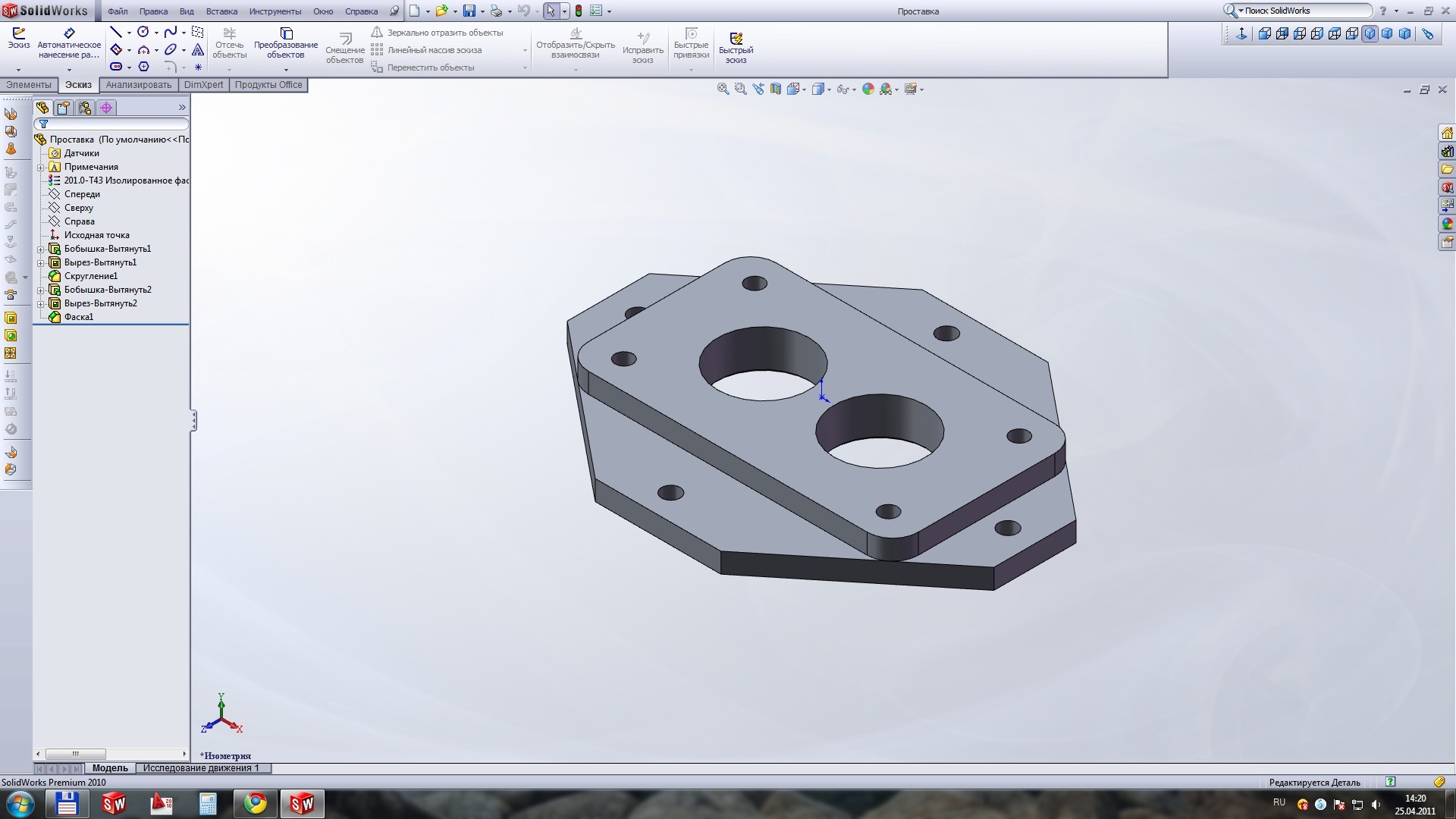Viewport: 1456px width, 819px height.
Task: Select the sketch Text tool icon
Action: [x=198, y=50]
